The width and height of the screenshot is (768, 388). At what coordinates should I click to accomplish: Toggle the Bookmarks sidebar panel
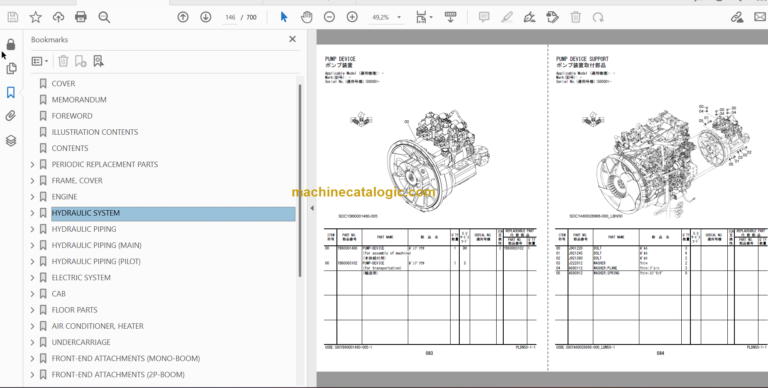(x=11, y=92)
